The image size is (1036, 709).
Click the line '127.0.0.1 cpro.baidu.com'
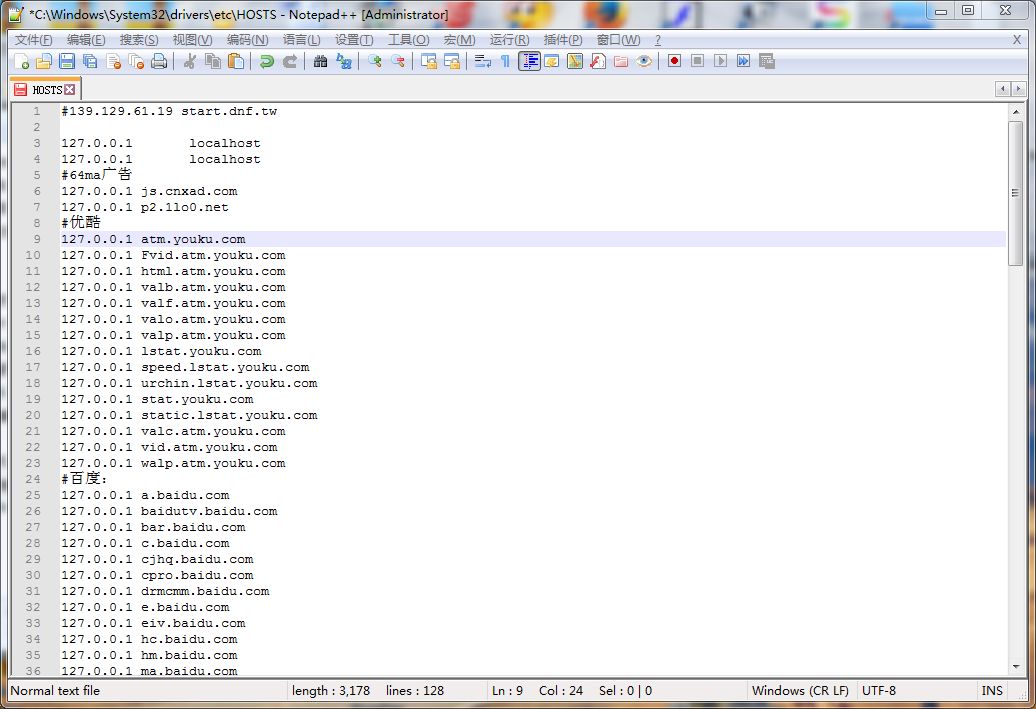point(157,576)
